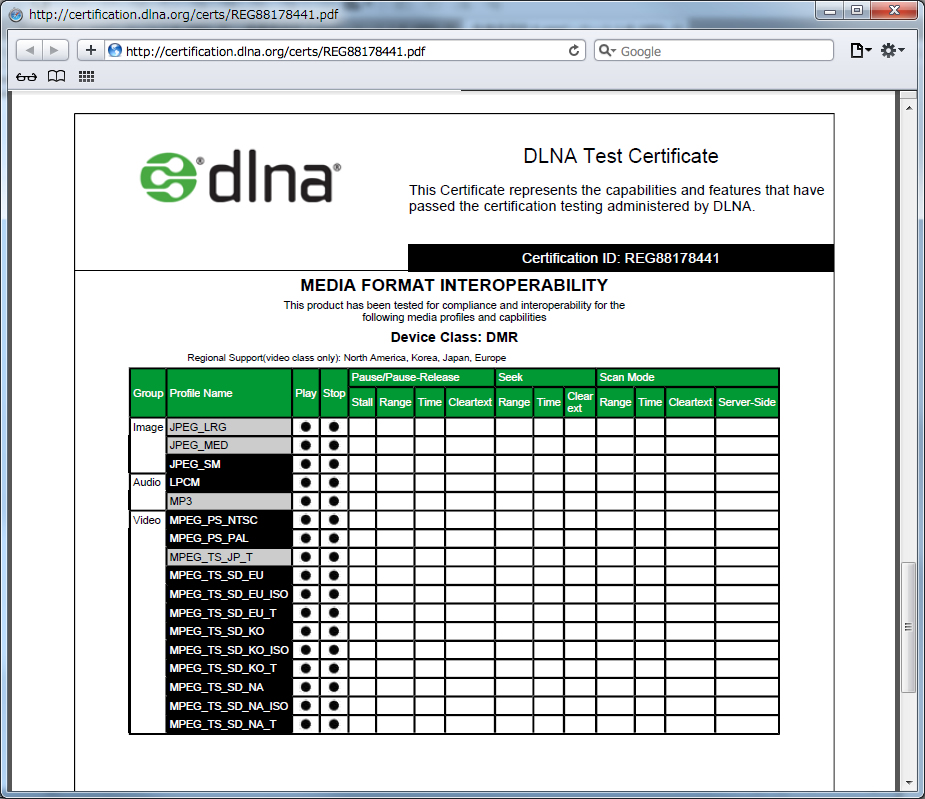Click the "Scan Mode" group header
The height and width of the screenshot is (799, 925).
687,377
